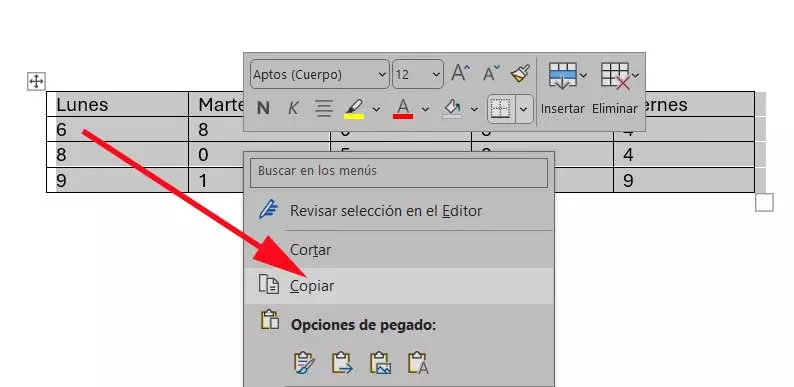Click the Copiar pages icon
Image resolution: width=794 pixels, height=387 pixels.
pos(269,285)
